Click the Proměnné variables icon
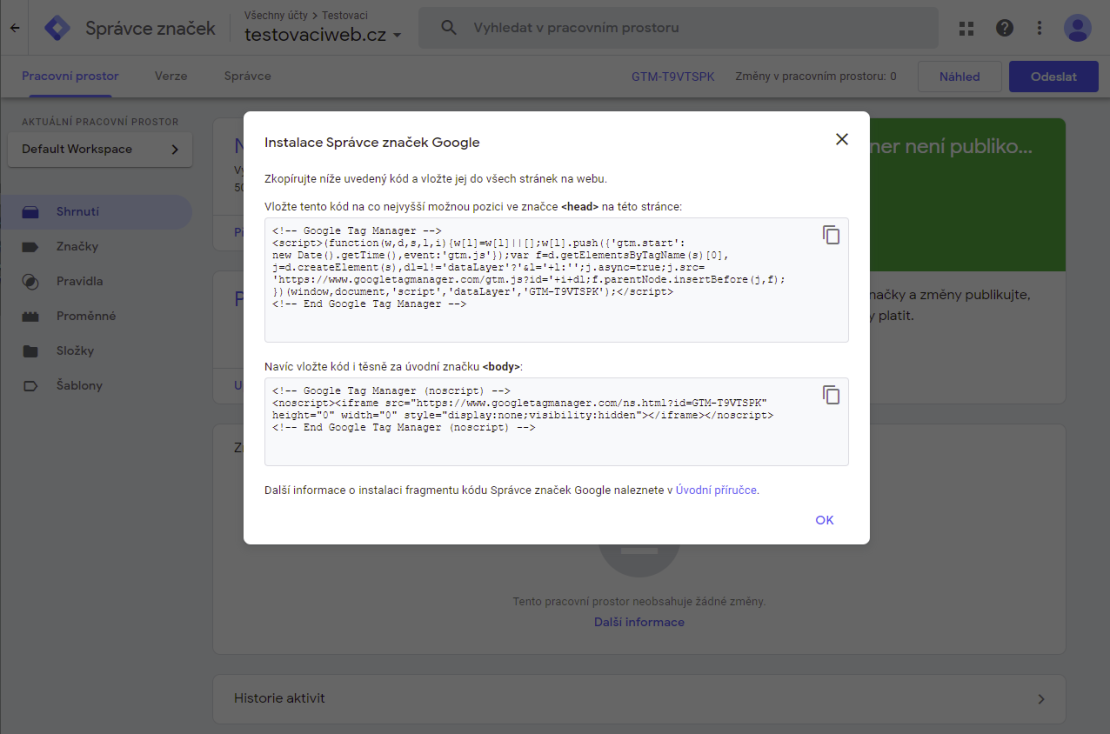The width and height of the screenshot is (1110, 734). [30, 316]
